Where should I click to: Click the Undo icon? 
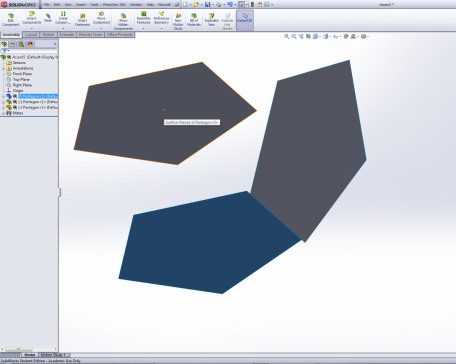229,4
